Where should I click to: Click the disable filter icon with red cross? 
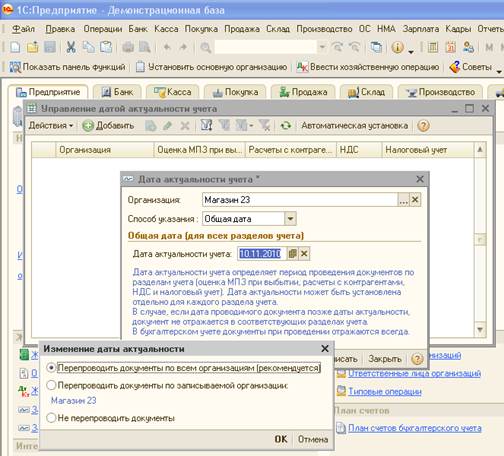[x=265, y=126]
